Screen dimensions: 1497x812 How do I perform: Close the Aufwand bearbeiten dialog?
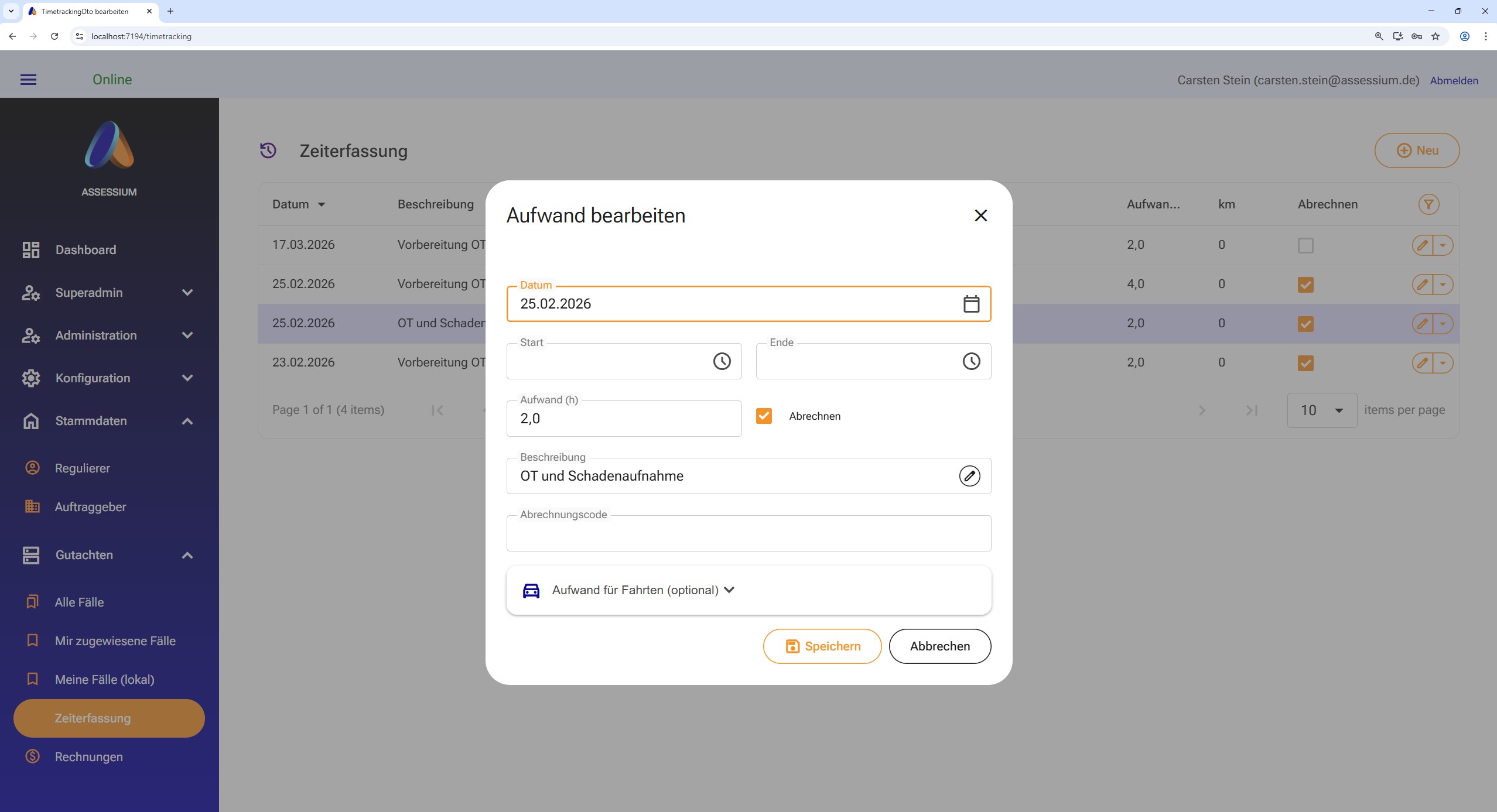pyautogui.click(x=980, y=215)
